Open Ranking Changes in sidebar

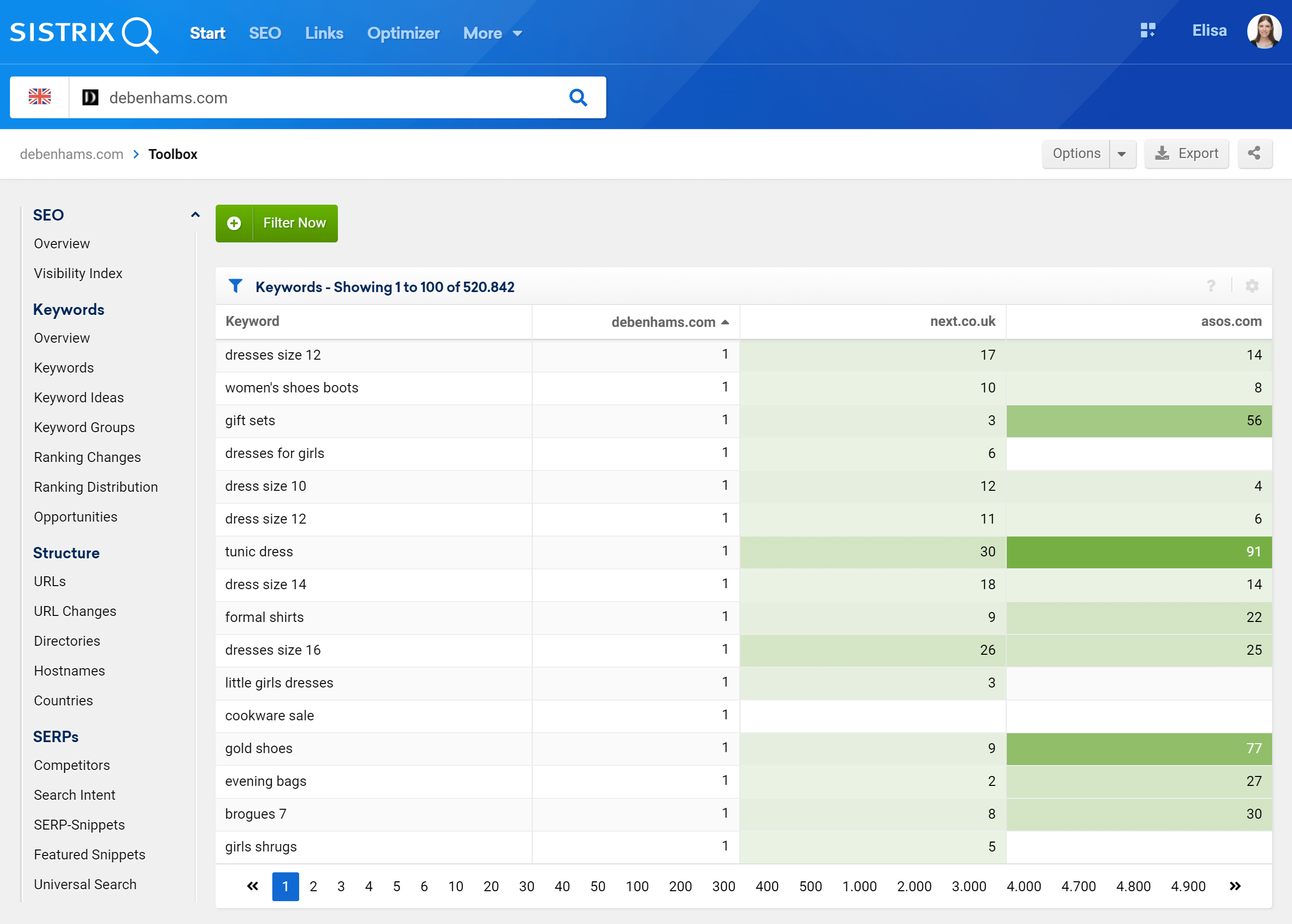click(x=87, y=457)
